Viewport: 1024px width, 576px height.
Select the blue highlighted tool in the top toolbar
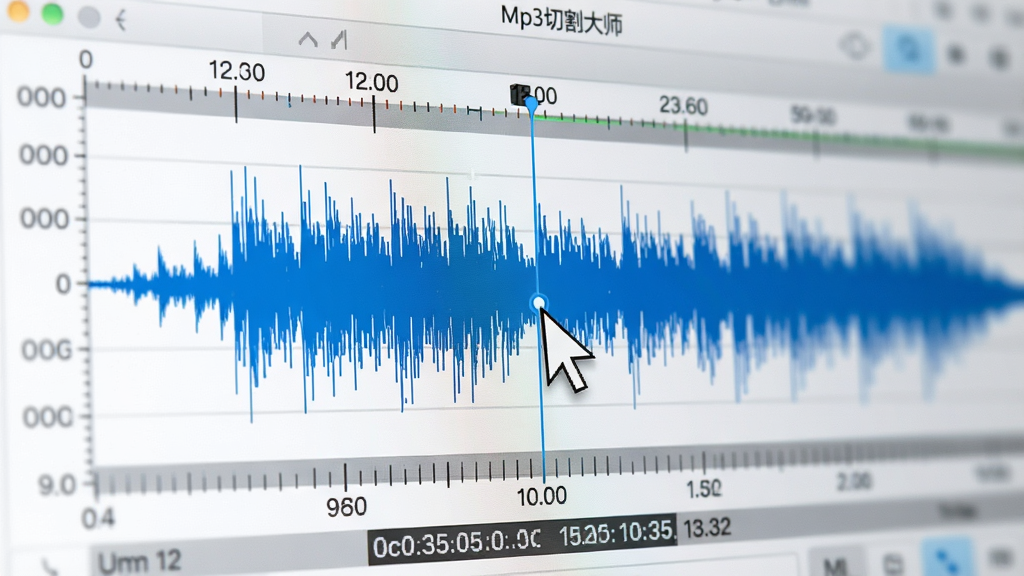coord(908,48)
